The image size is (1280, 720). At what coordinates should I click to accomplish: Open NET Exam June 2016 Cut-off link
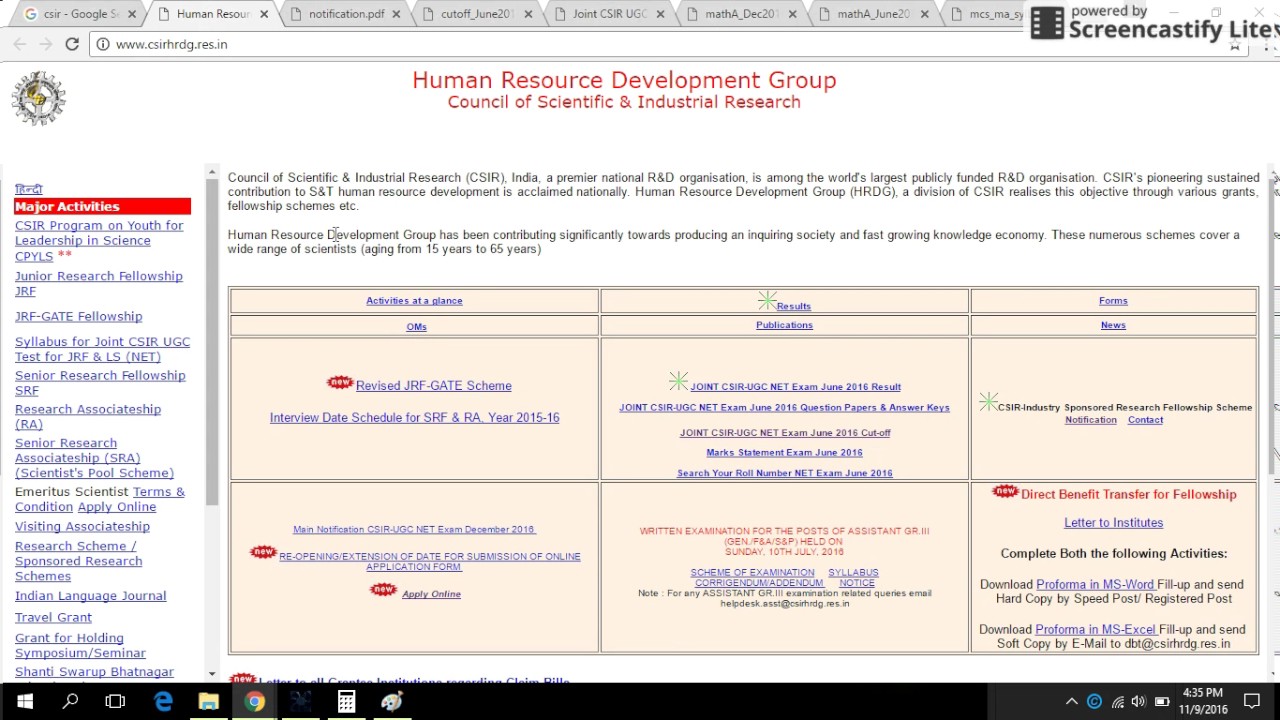[785, 432]
